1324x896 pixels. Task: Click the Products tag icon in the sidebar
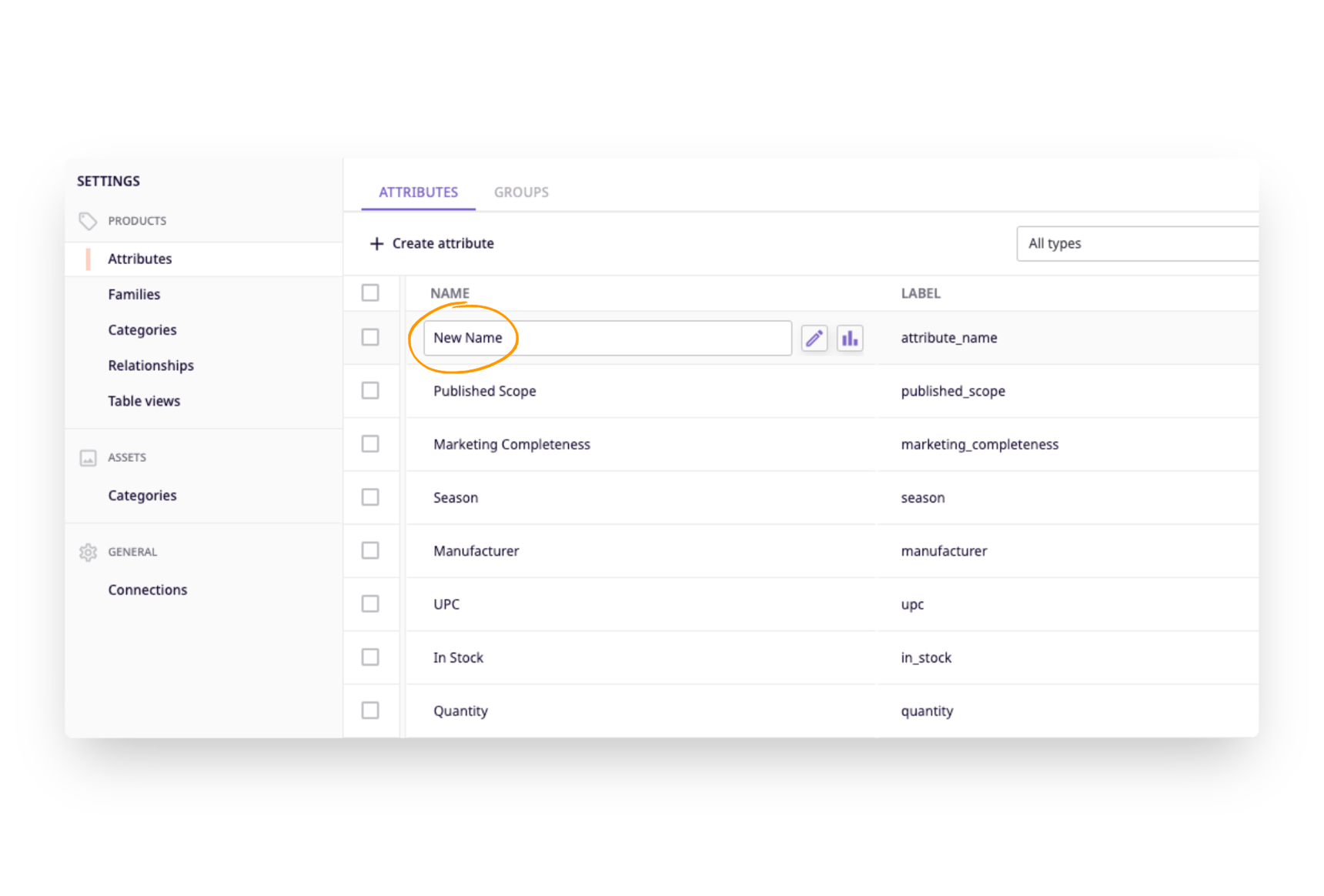88,221
